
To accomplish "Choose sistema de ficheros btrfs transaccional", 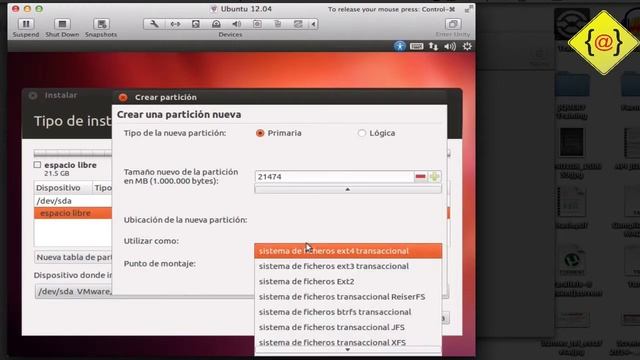I will [x=348, y=312].
